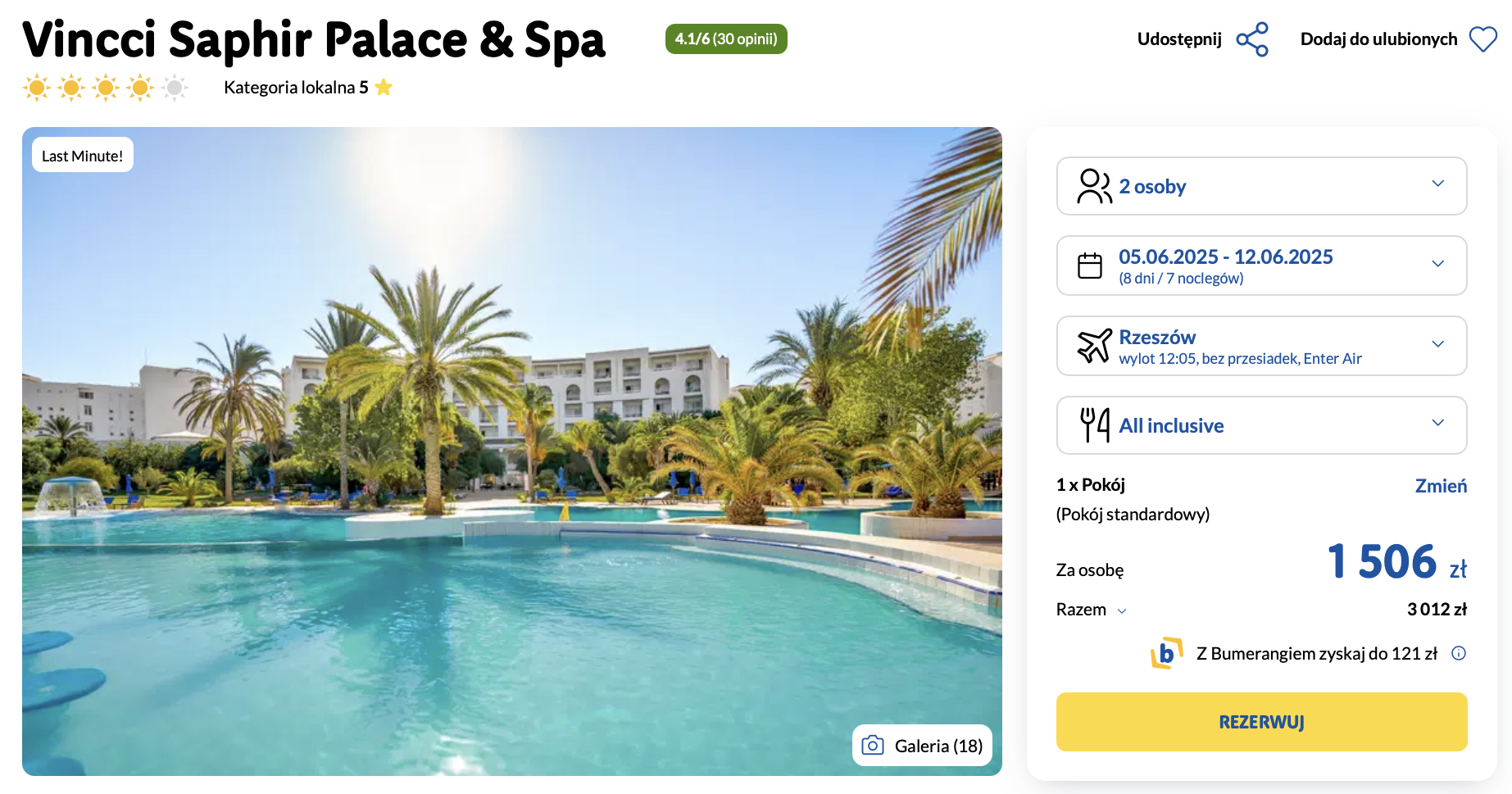
Task: Click the camera icon in Galeria button
Action: [873, 745]
